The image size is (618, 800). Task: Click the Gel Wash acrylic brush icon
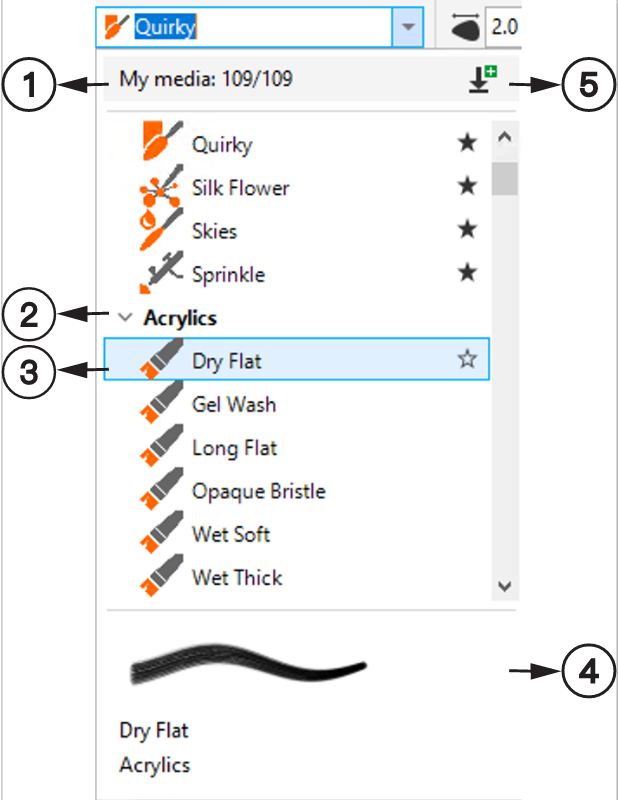[x=162, y=403]
